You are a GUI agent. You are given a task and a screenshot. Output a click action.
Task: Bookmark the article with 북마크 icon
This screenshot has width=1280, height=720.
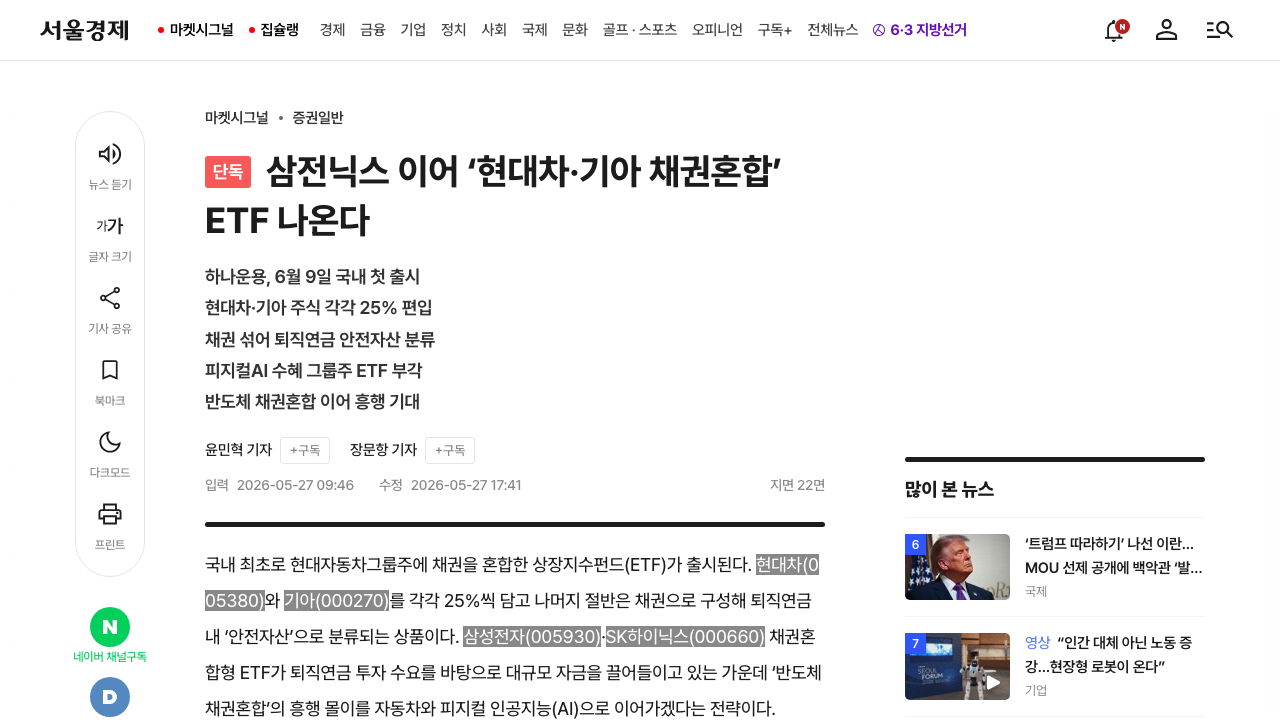point(110,370)
